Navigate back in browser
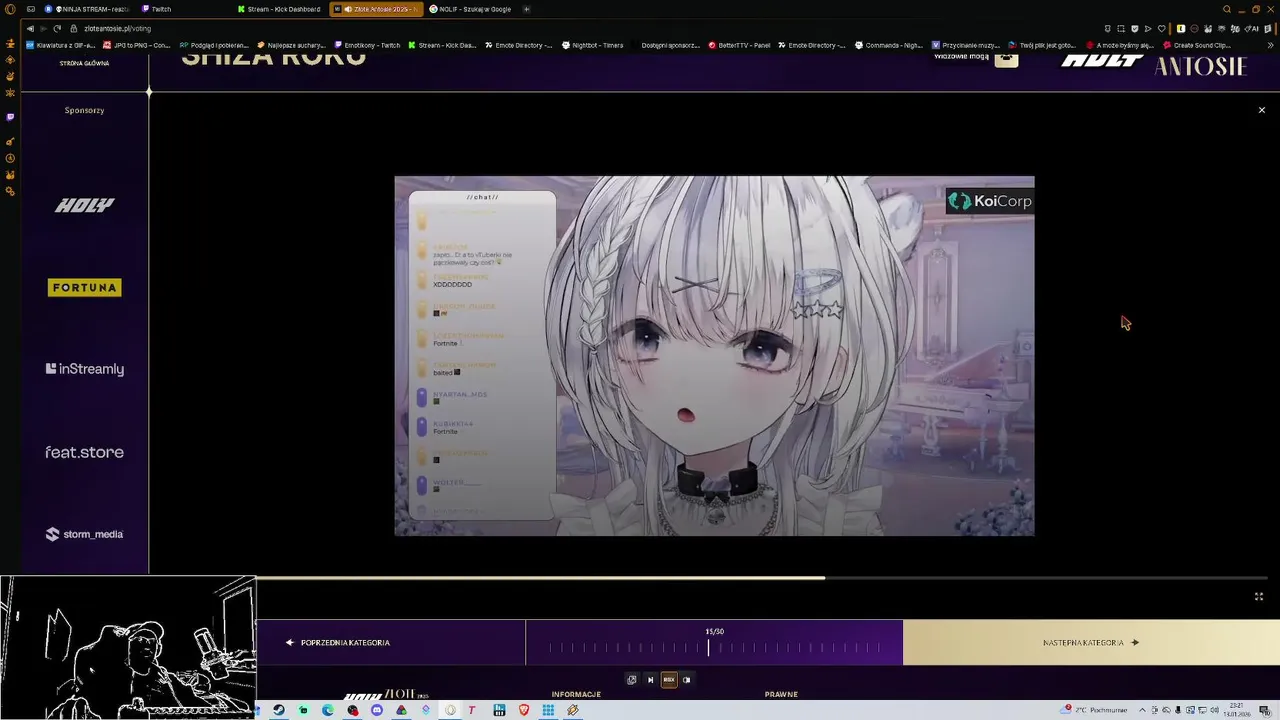This screenshot has height=720, width=1280. [x=30, y=28]
